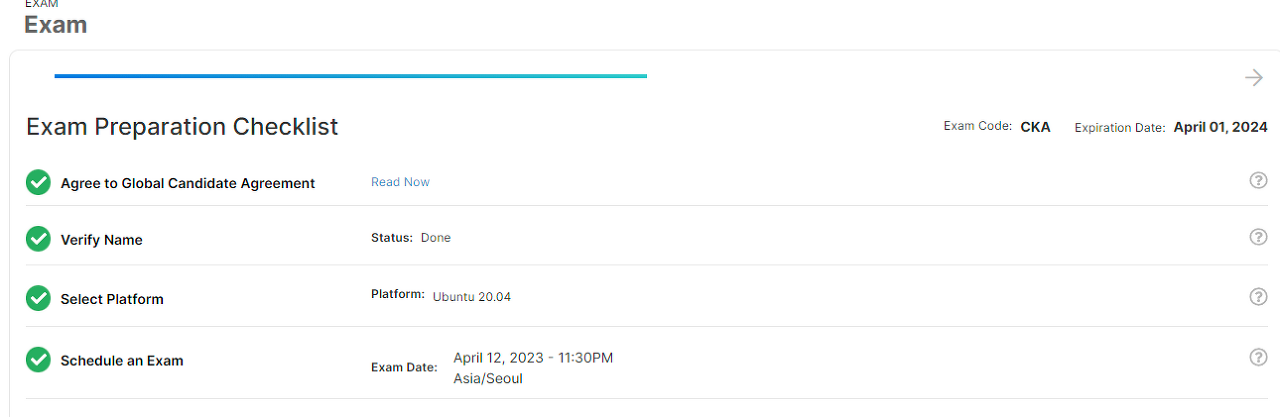
Task: Click green checkmark beside Agree to Global Candidate Agreement
Action: pos(38,183)
